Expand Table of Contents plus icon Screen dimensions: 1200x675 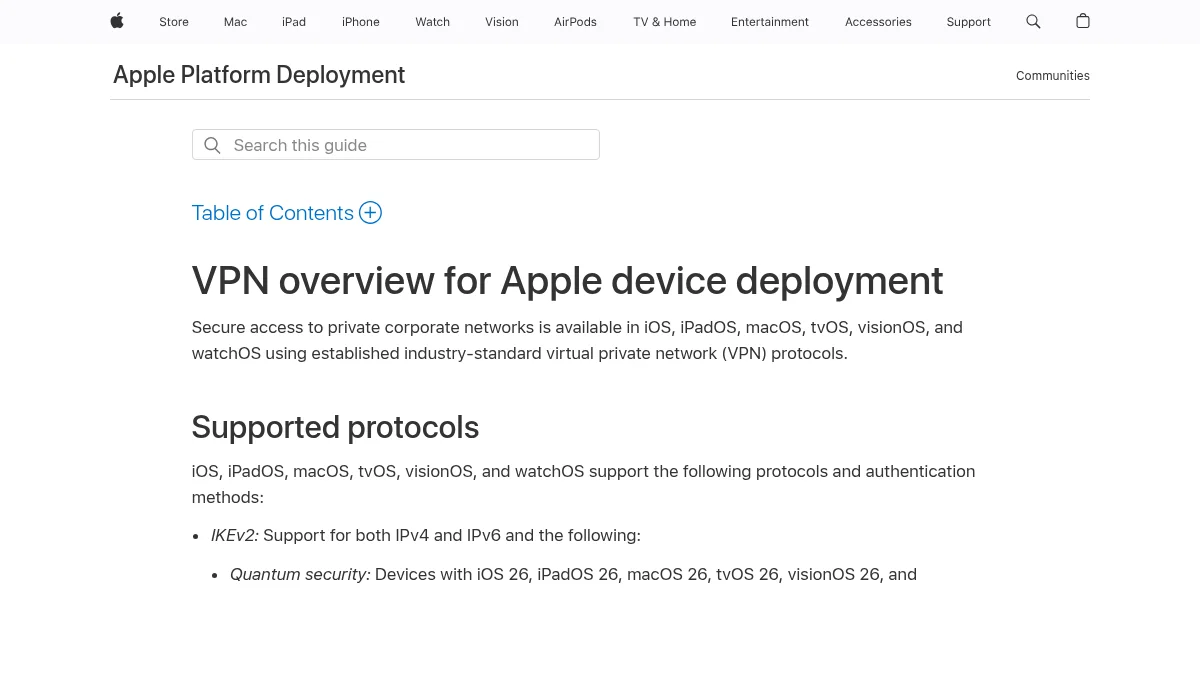pyautogui.click(x=370, y=212)
